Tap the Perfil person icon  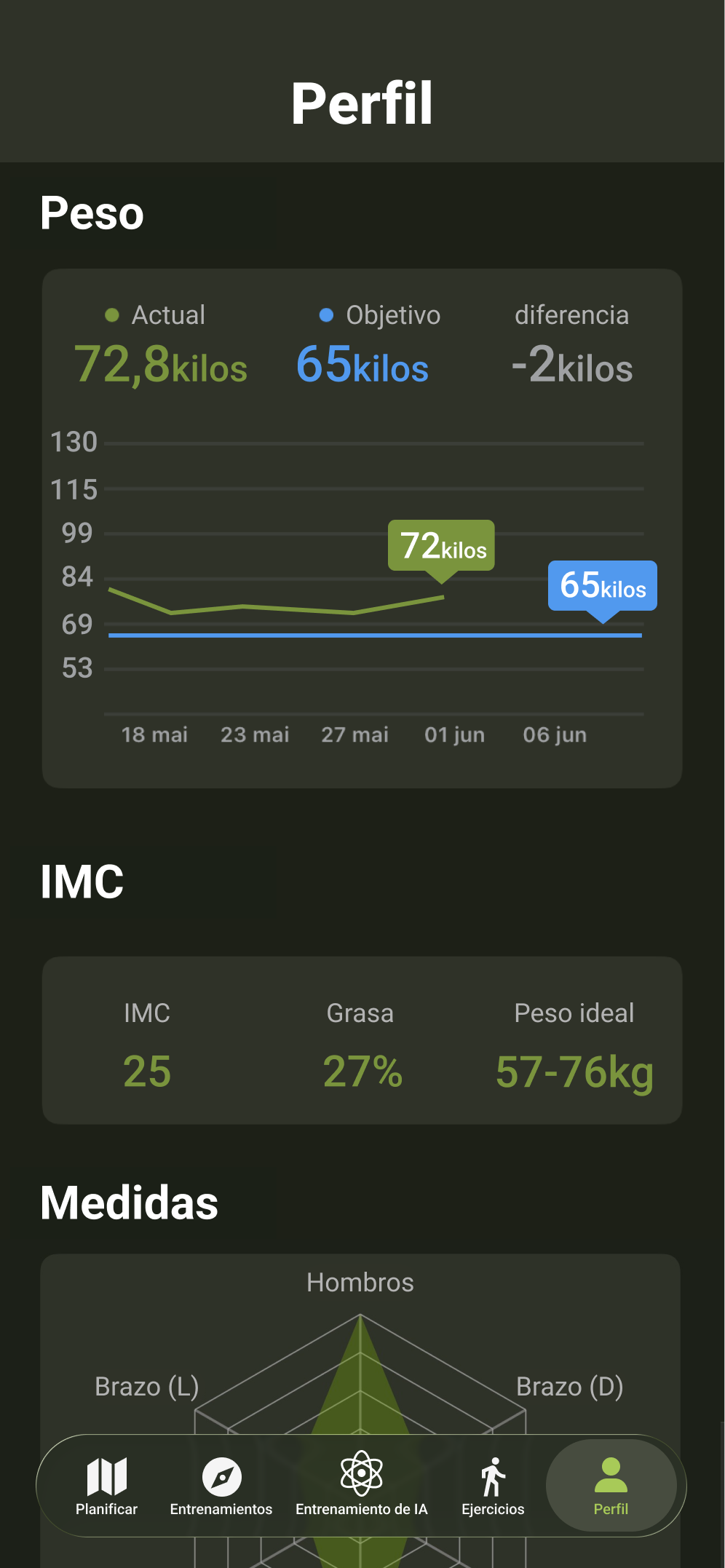click(611, 1476)
